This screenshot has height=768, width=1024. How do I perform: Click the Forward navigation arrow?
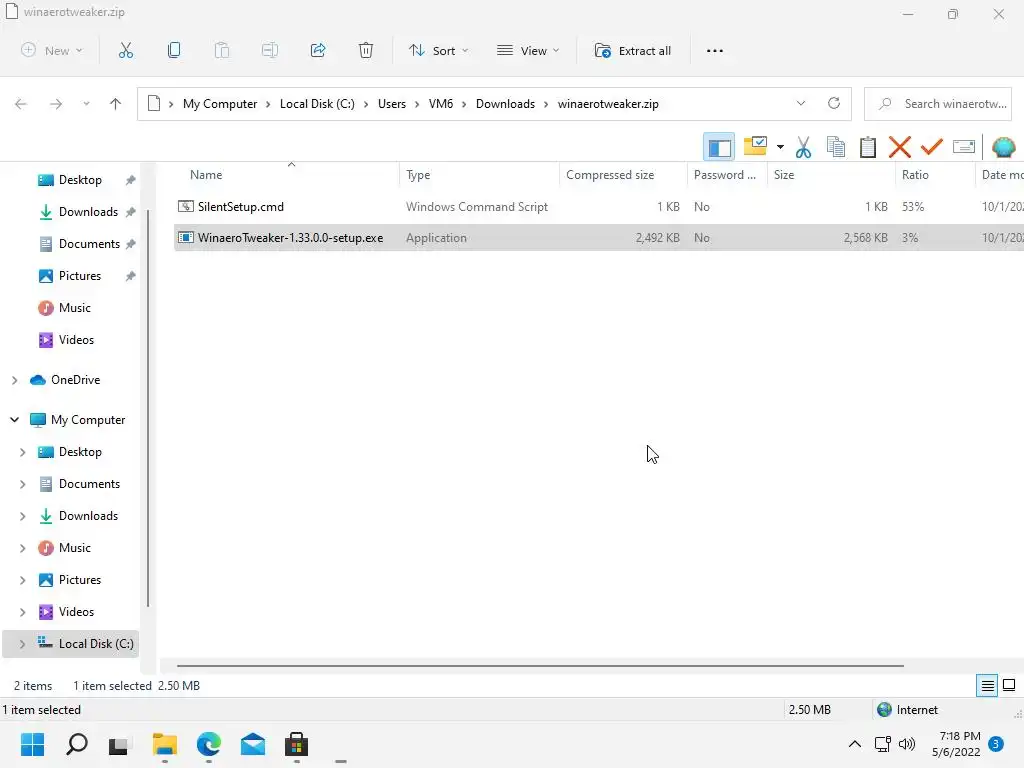coord(56,104)
